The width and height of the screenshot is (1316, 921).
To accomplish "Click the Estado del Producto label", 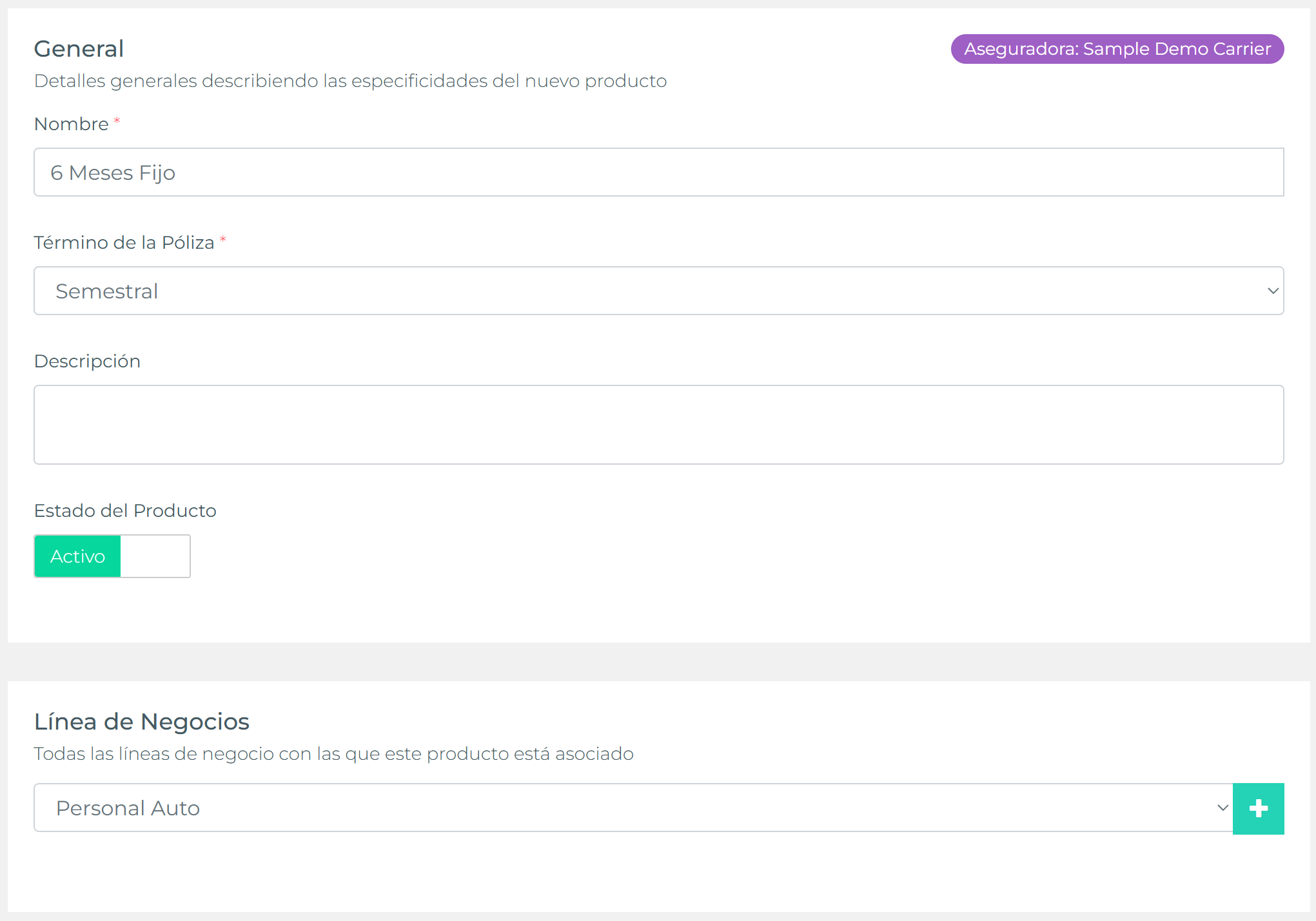I will pos(125,510).
